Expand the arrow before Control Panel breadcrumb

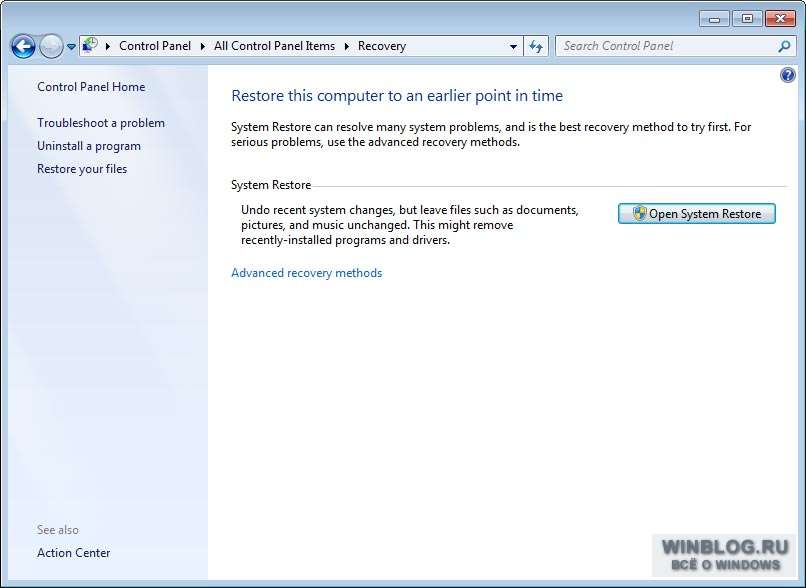click(108, 46)
